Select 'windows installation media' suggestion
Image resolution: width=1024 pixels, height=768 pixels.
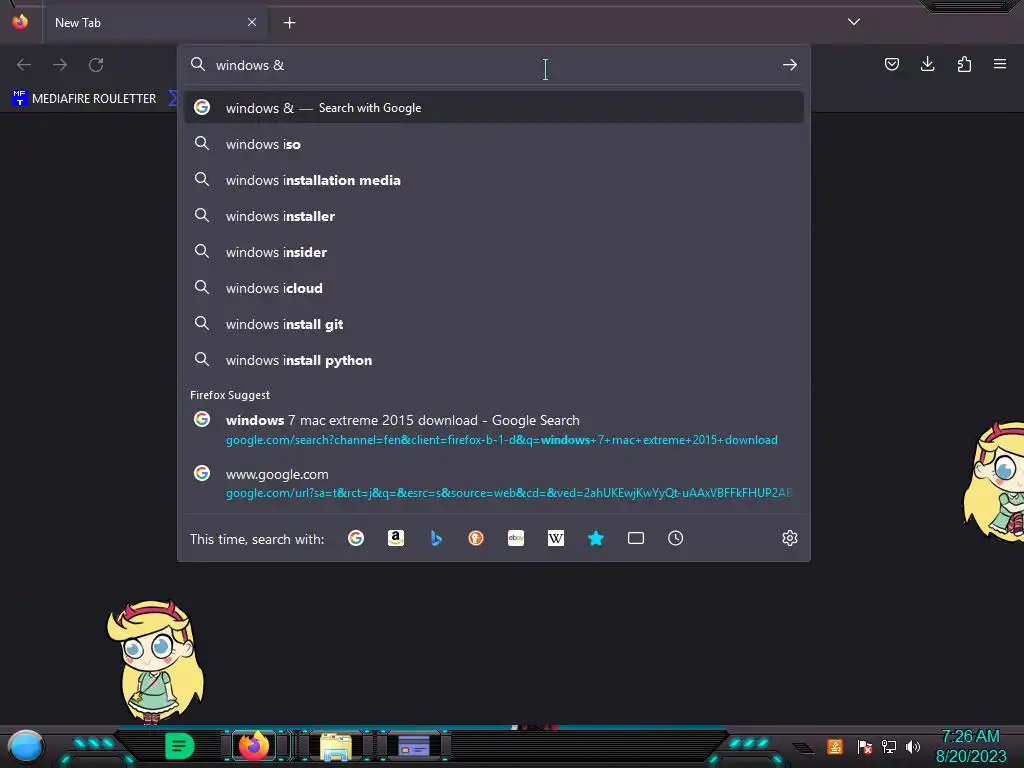click(x=494, y=180)
